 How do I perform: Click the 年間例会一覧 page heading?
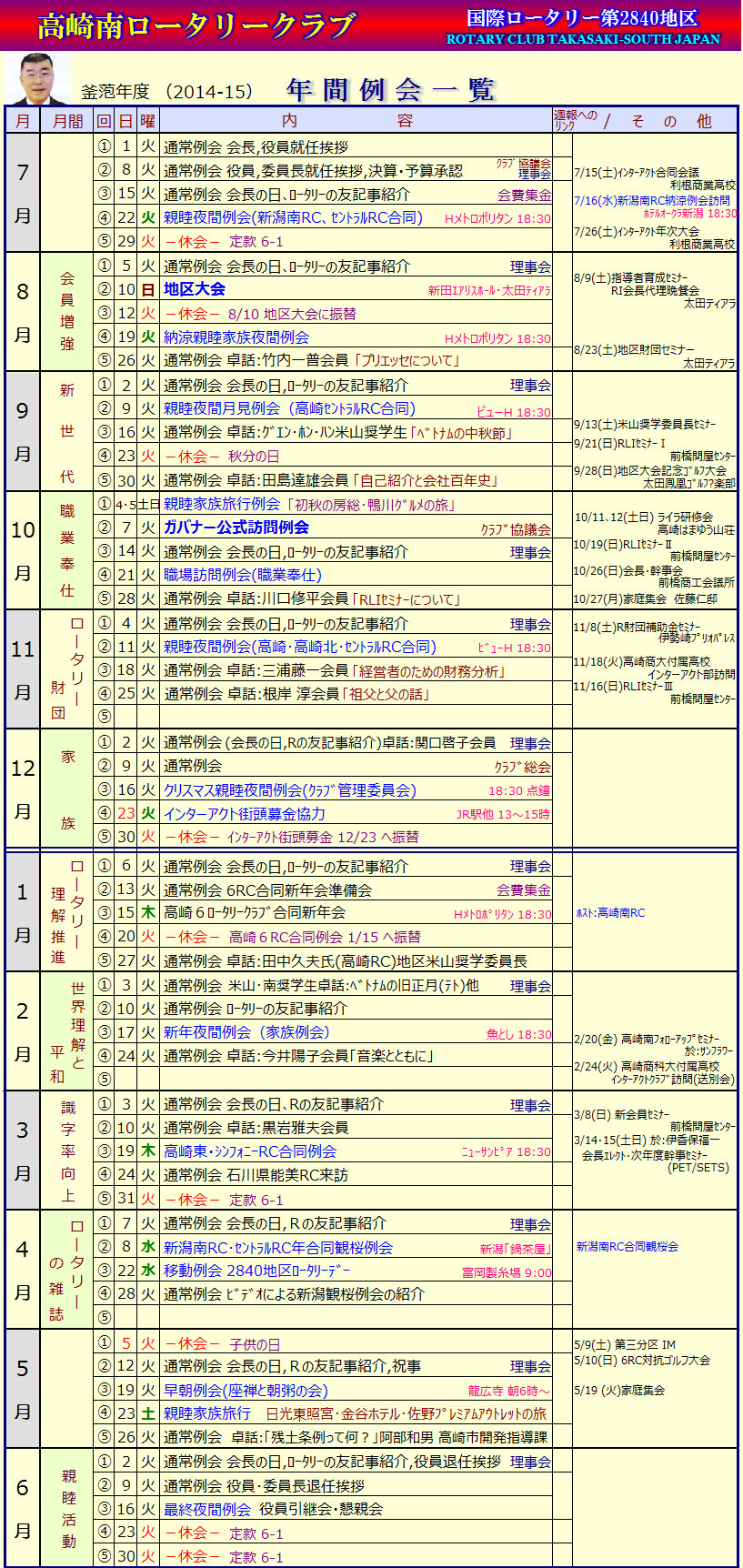tap(391, 89)
